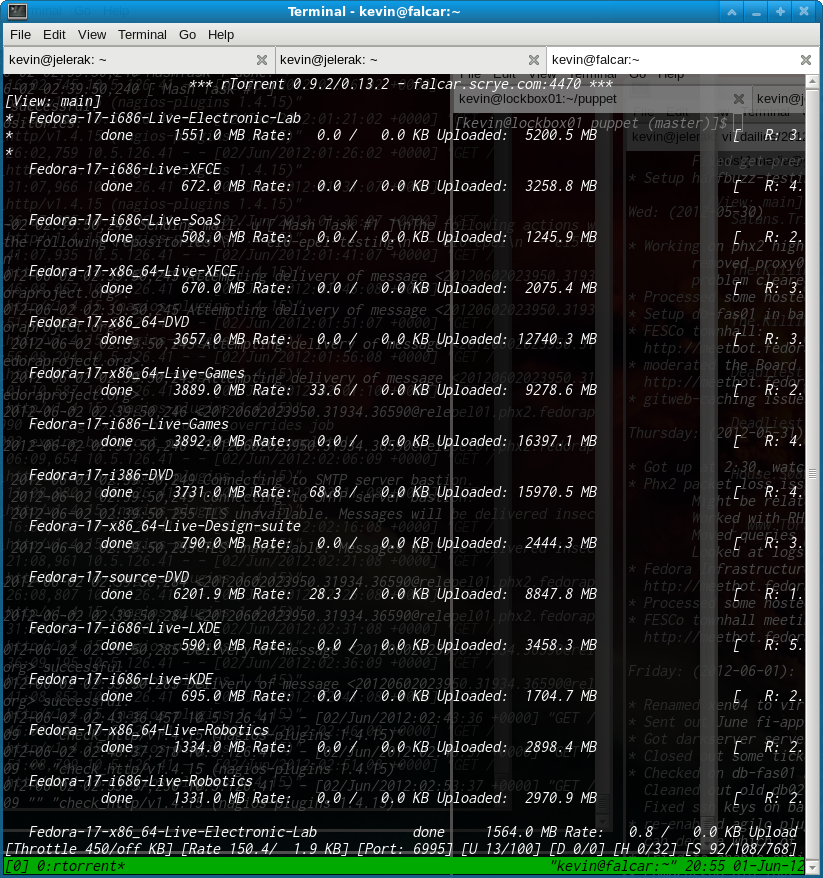
Task: Select torrent Fedora-17-x86_64-Live-Games
Action: (x=137, y=373)
